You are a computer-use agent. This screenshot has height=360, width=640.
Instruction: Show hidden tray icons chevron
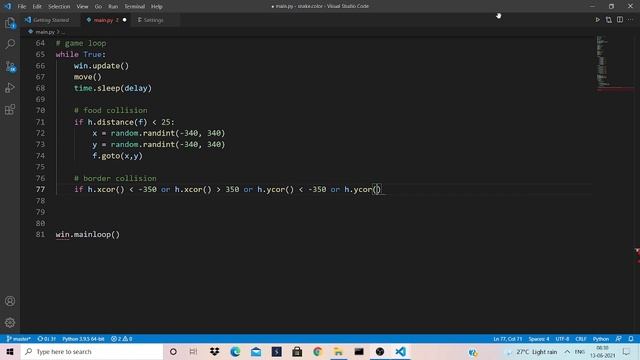point(567,351)
